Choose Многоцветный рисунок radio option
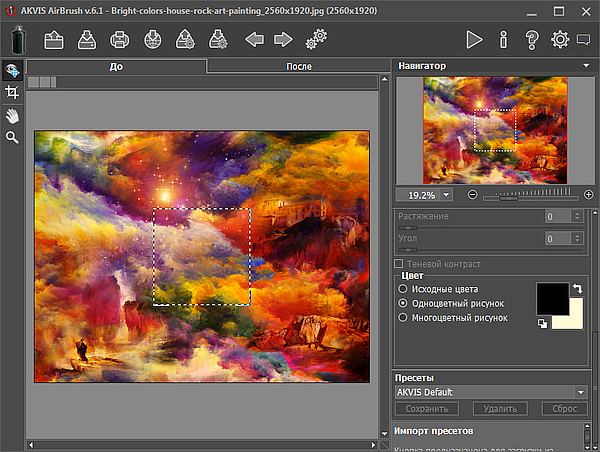Image resolution: width=600 pixels, height=452 pixels. pos(403,317)
